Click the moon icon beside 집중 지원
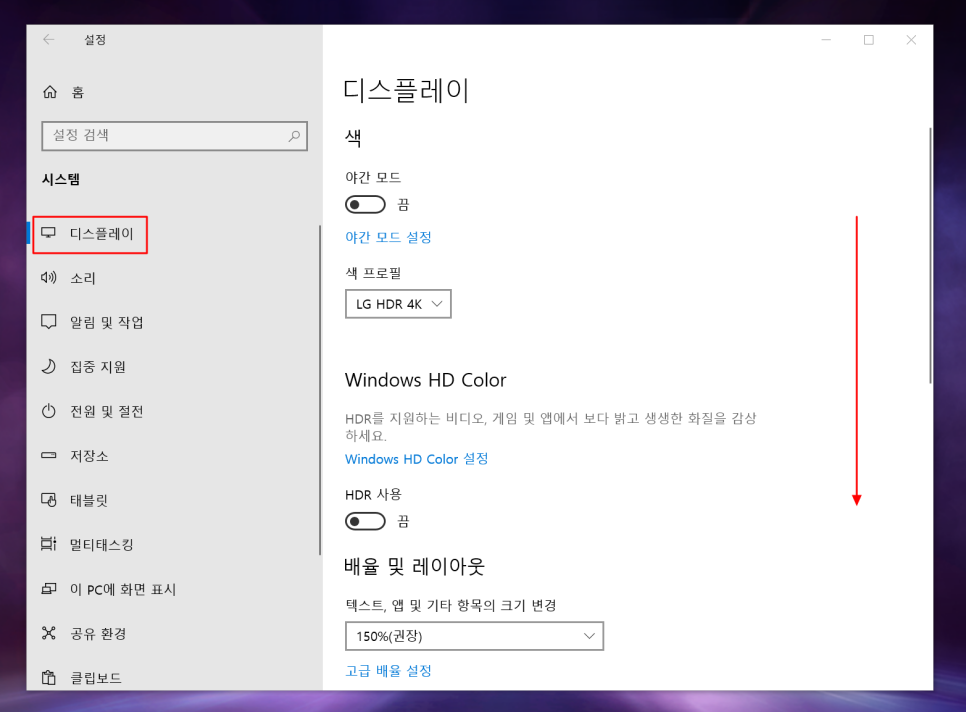966x712 pixels. pos(49,366)
